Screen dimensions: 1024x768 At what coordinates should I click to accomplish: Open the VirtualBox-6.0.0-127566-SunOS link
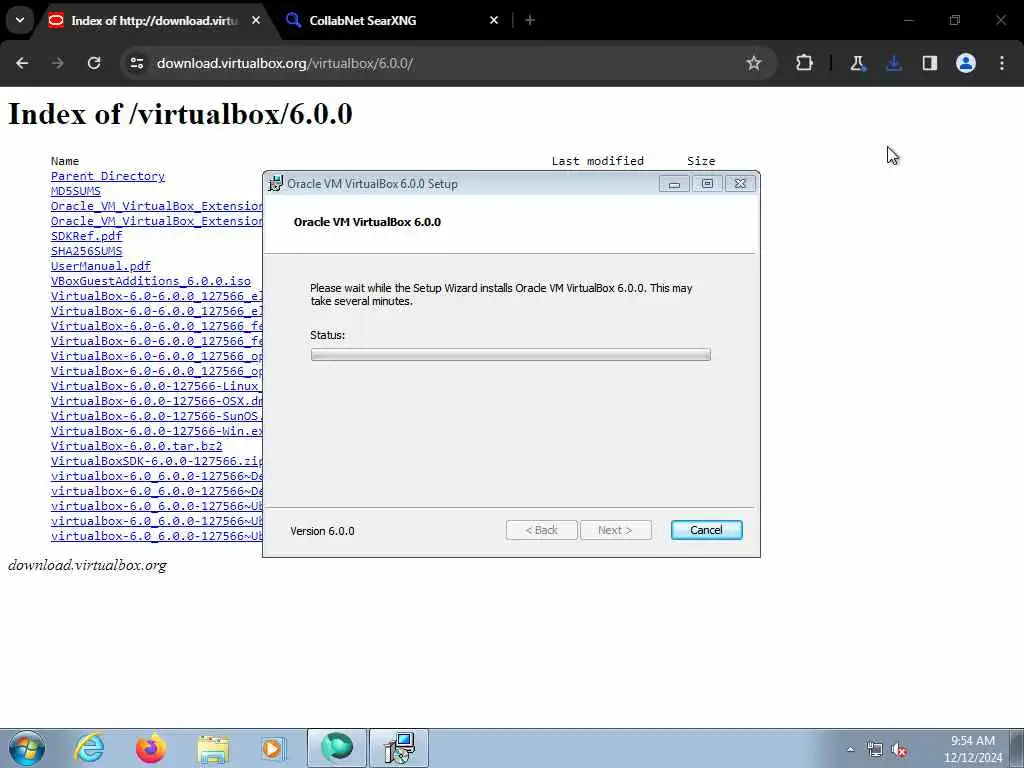157,416
